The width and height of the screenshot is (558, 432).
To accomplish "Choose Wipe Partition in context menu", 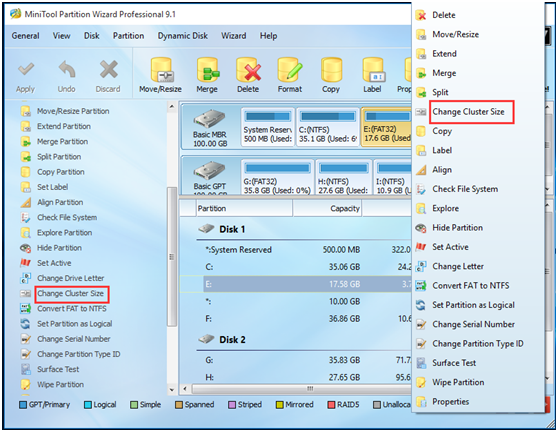I will tap(458, 383).
